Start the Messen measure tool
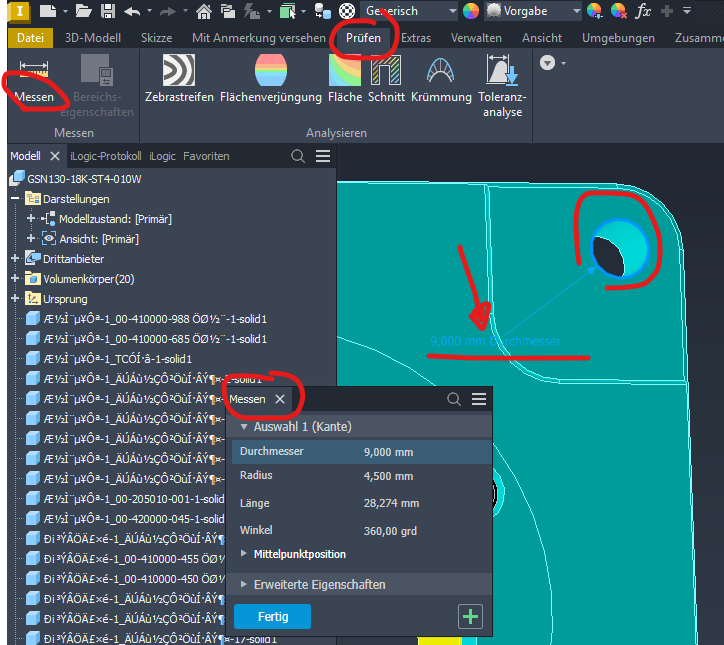 point(34,79)
